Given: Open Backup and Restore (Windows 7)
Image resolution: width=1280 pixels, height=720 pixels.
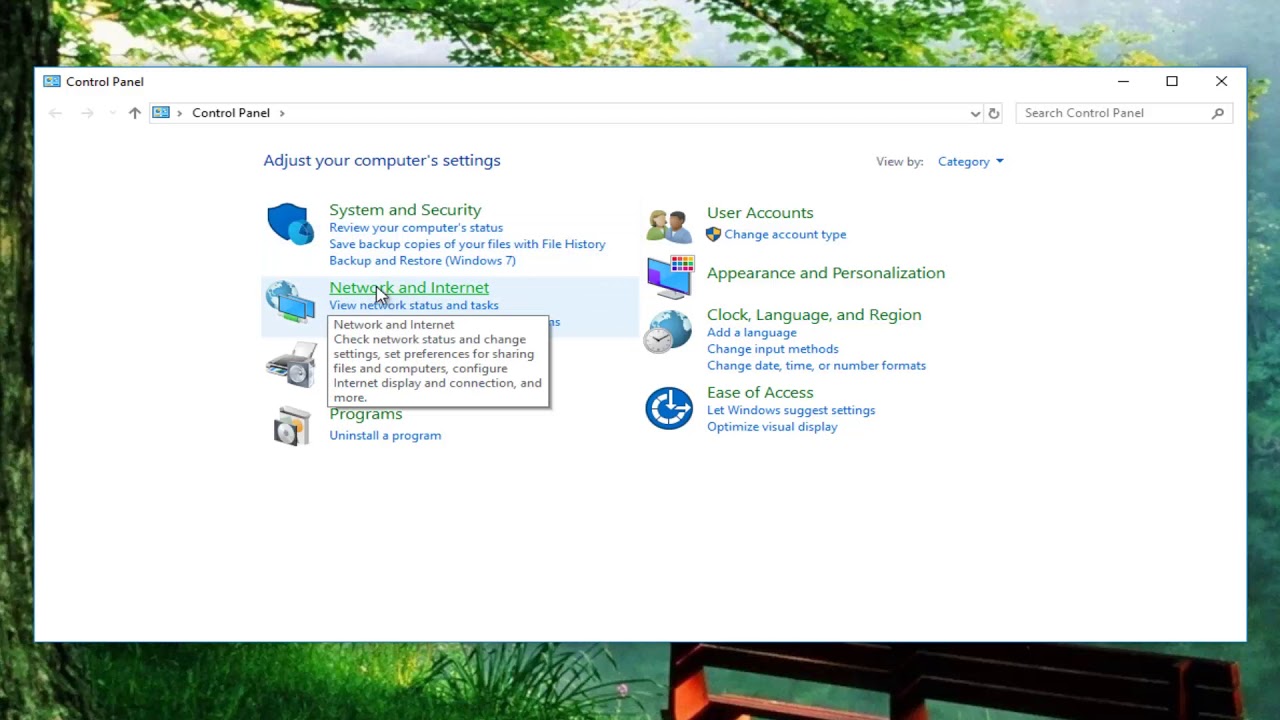Looking at the screenshot, I should tap(422, 261).
